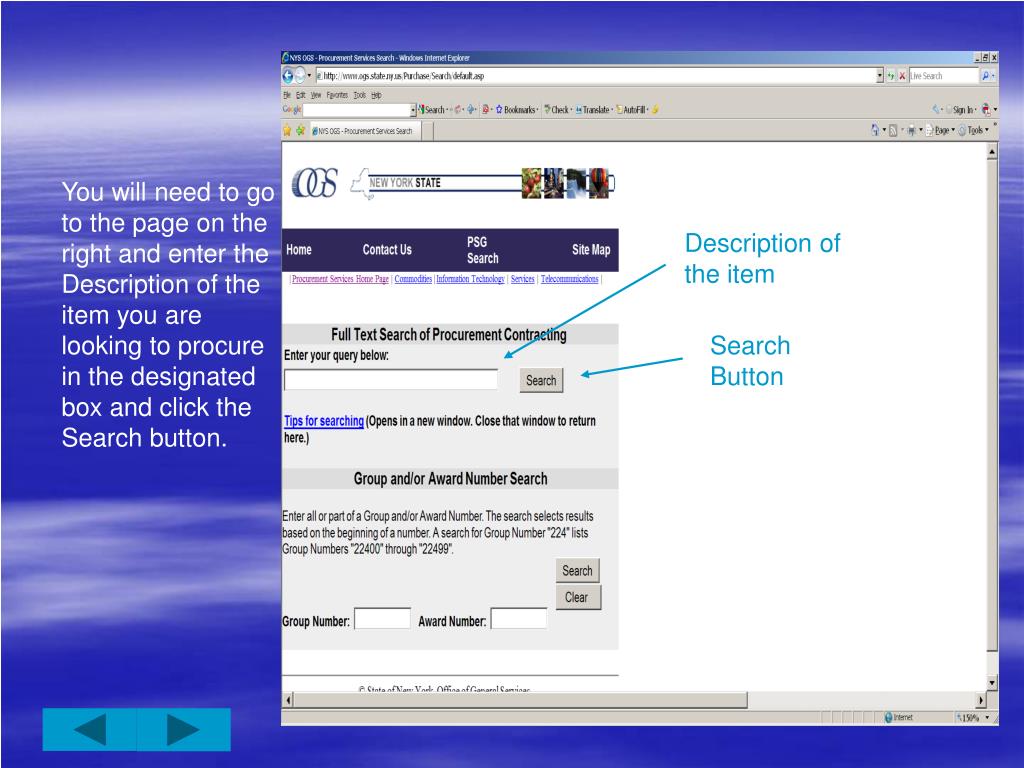Click Site Map in the navigation bar
1024x768 pixels.
click(590, 249)
